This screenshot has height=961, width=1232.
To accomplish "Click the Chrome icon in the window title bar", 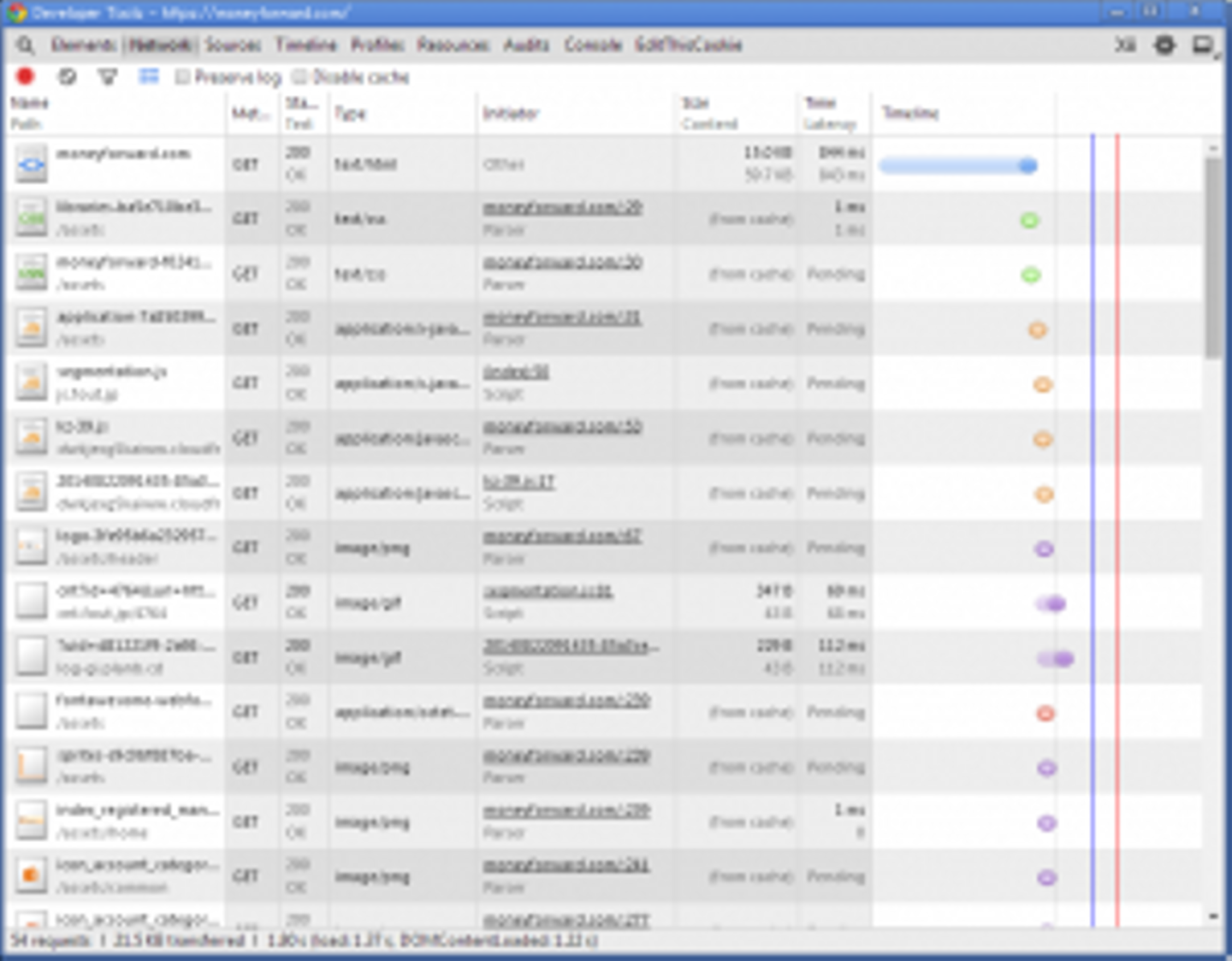I will (15, 13).
